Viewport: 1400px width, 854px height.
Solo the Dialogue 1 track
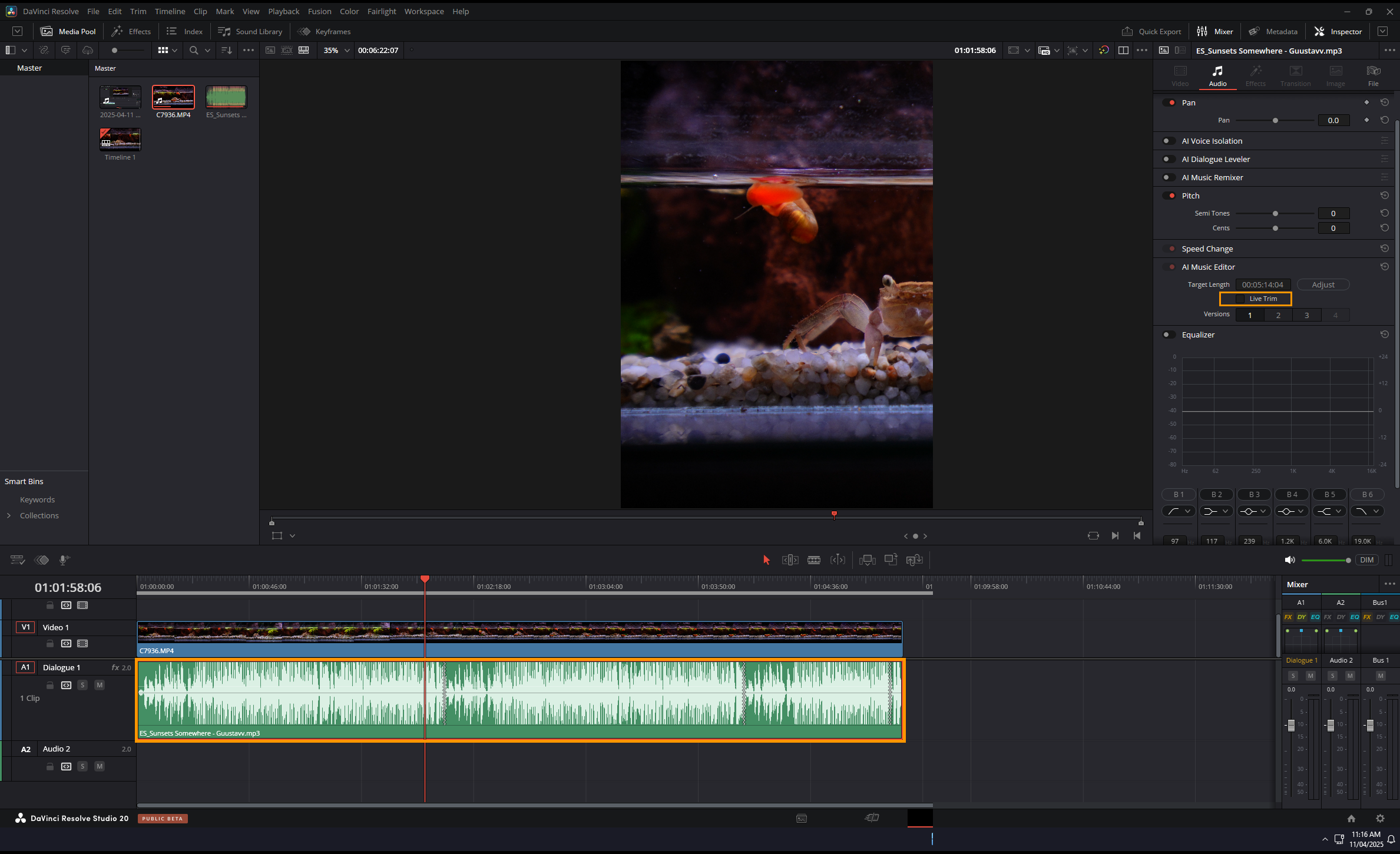(82, 685)
